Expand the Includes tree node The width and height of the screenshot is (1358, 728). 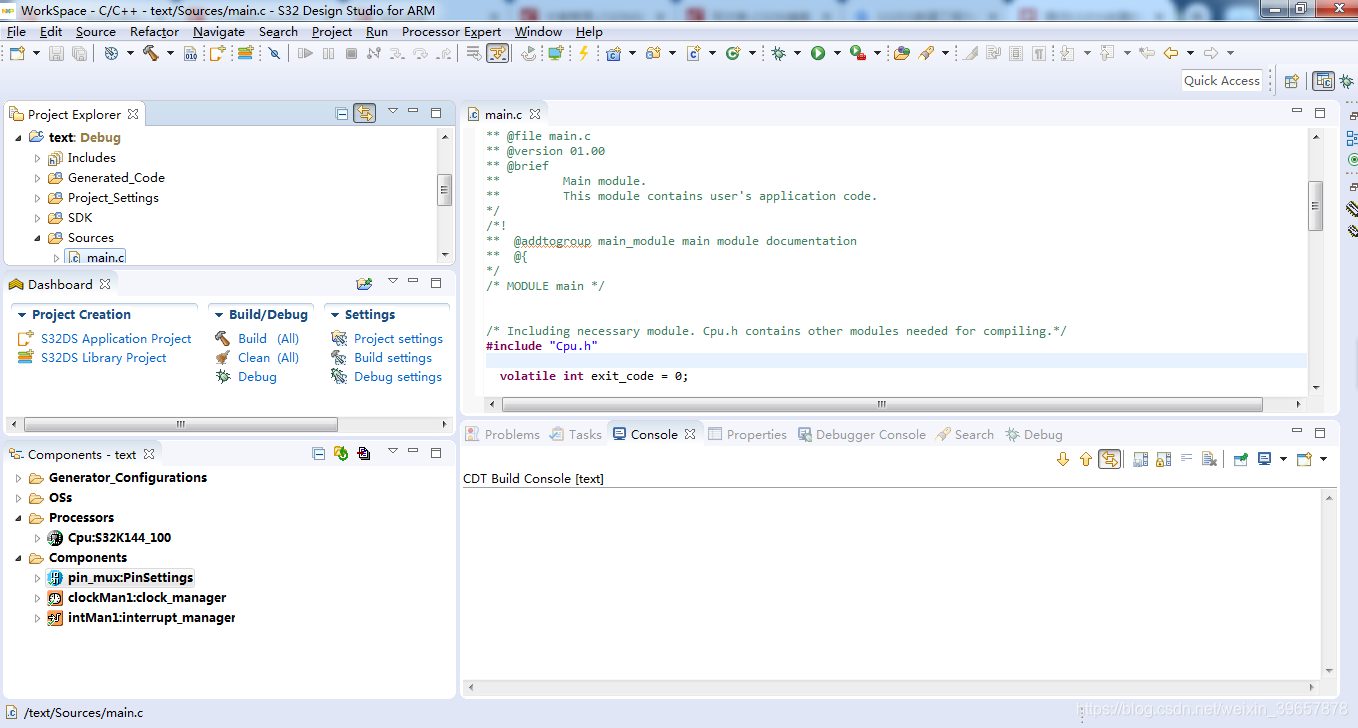point(38,158)
